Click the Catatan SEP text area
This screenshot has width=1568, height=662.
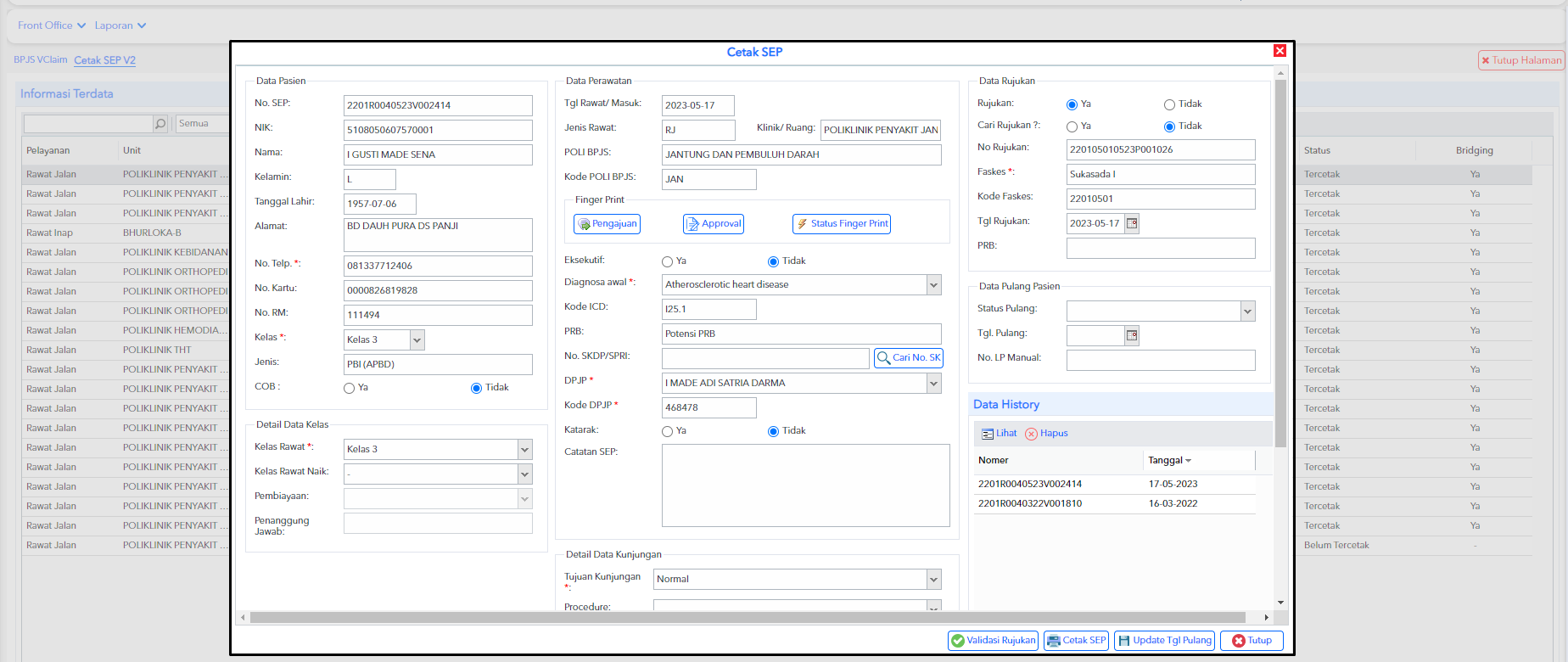[805, 485]
